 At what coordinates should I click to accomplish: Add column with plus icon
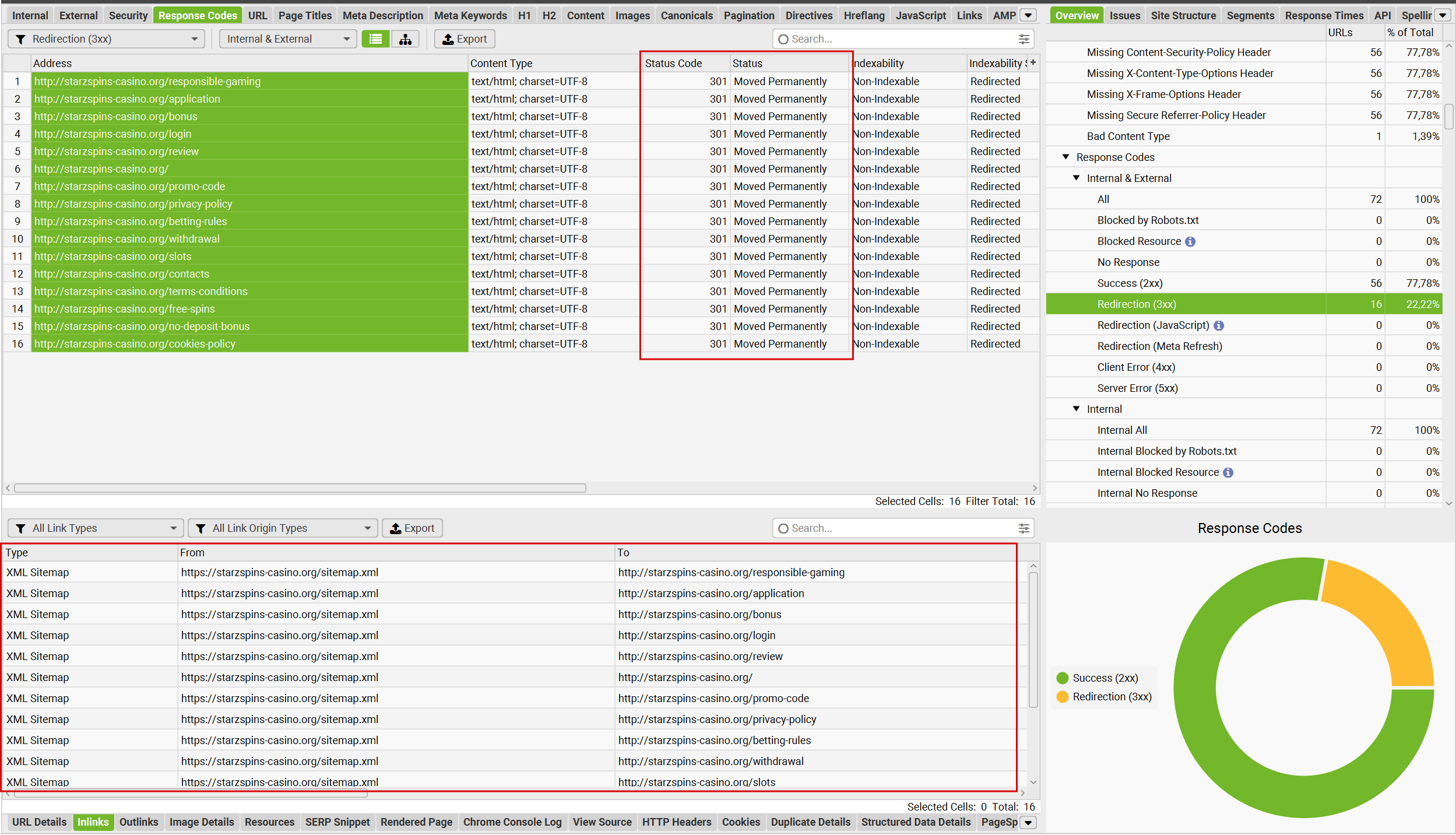point(1033,62)
